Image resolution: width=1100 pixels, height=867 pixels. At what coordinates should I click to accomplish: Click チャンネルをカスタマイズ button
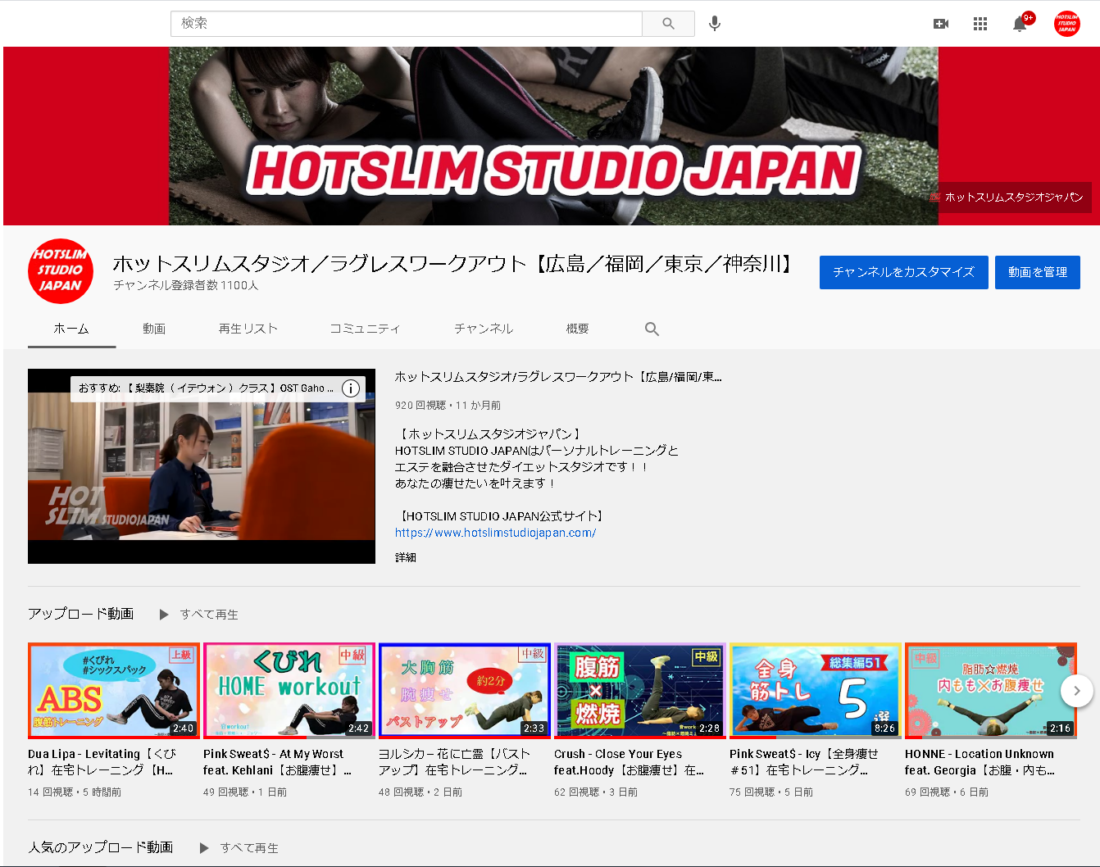pos(904,272)
